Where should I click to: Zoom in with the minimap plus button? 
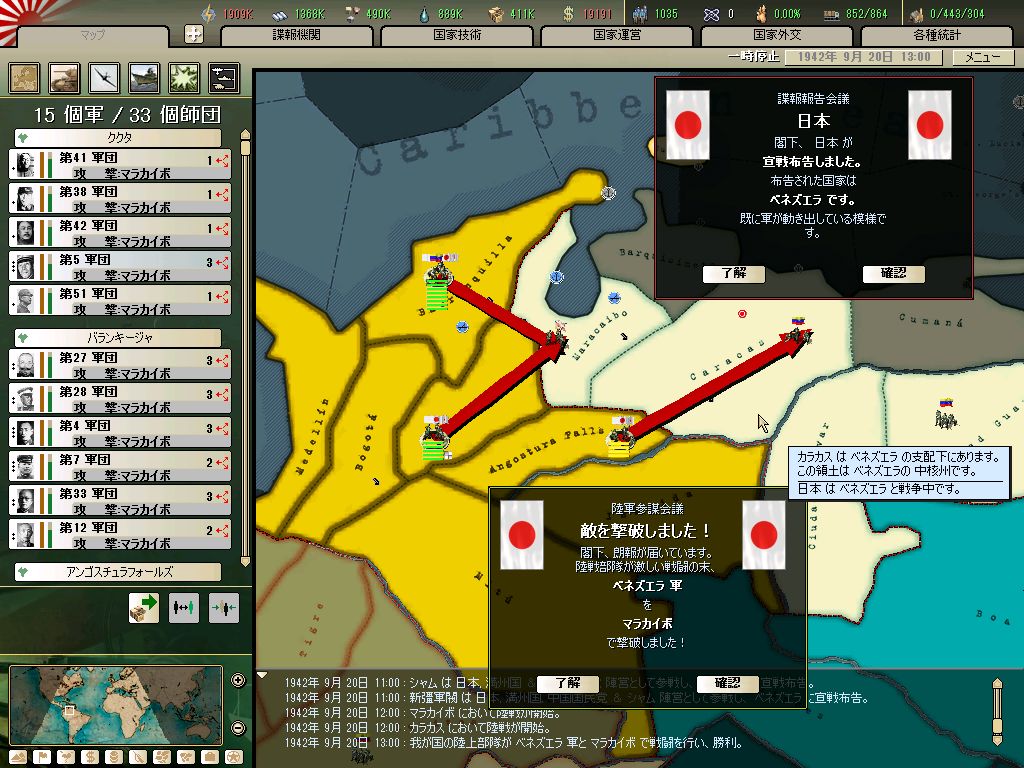pyautogui.click(x=238, y=680)
